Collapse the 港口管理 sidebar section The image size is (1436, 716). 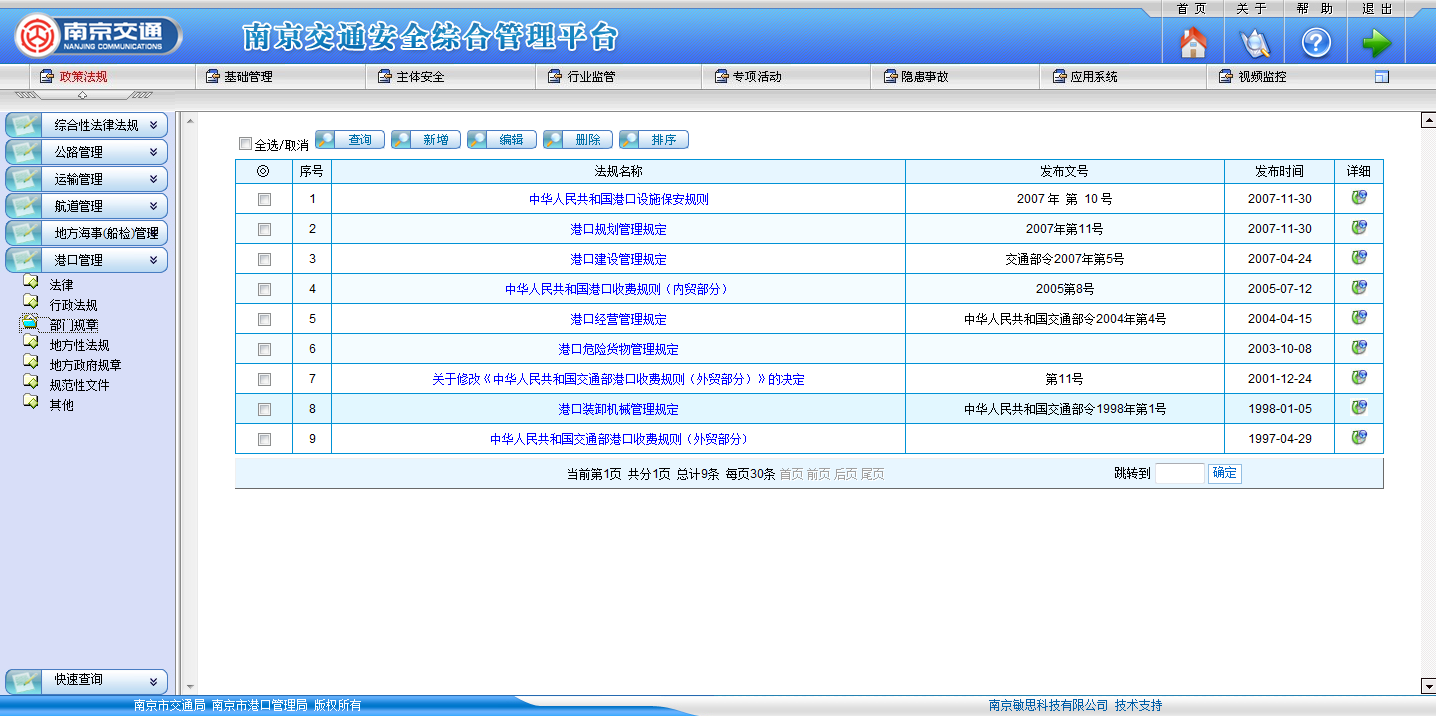87,260
